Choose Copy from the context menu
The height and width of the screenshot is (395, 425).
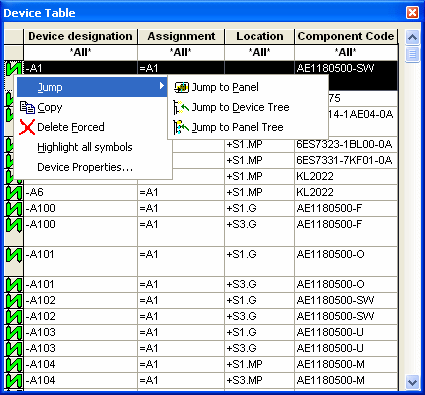click(50, 107)
